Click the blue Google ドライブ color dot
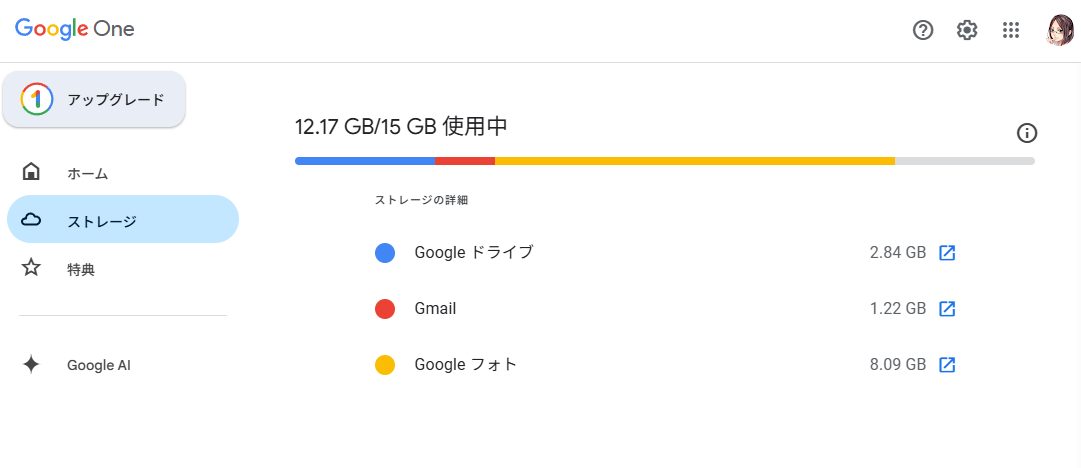The image size is (1081, 468). click(385, 253)
